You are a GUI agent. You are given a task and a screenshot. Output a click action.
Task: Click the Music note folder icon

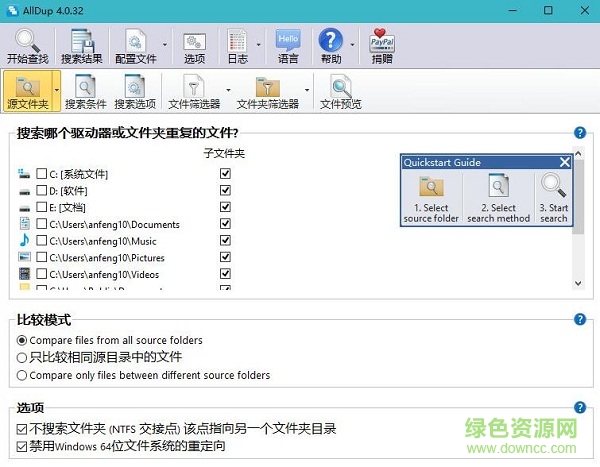point(24,240)
